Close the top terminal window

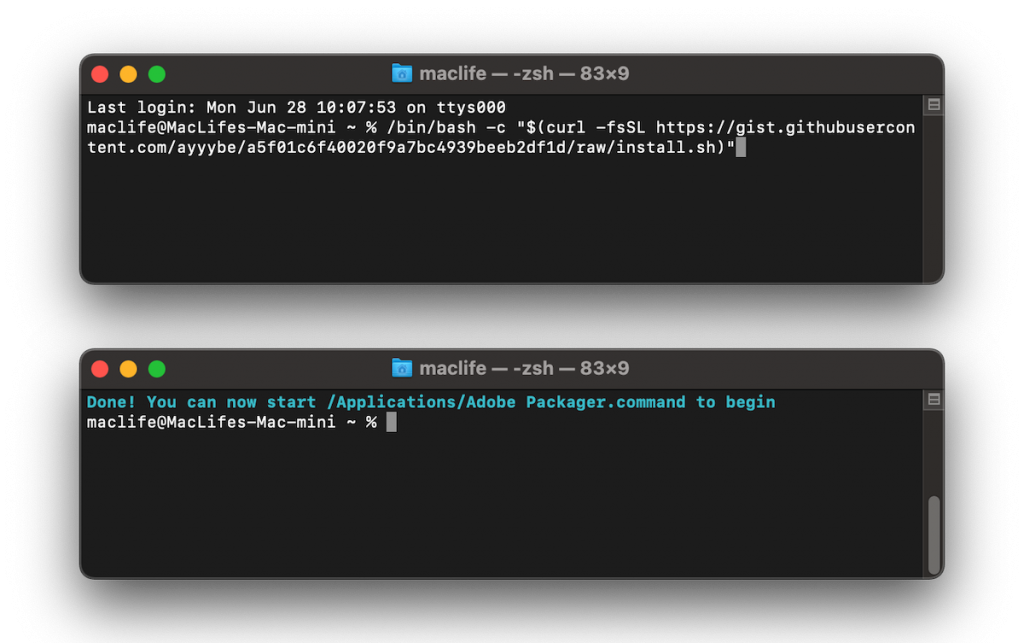(x=100, y=74)
